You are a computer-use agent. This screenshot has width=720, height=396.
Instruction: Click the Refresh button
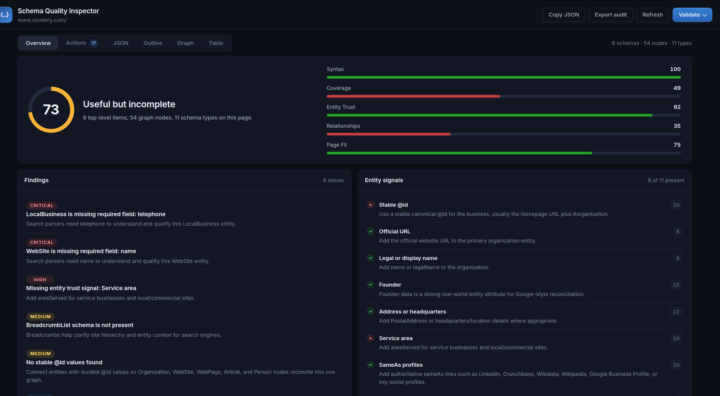click(652, 15)
